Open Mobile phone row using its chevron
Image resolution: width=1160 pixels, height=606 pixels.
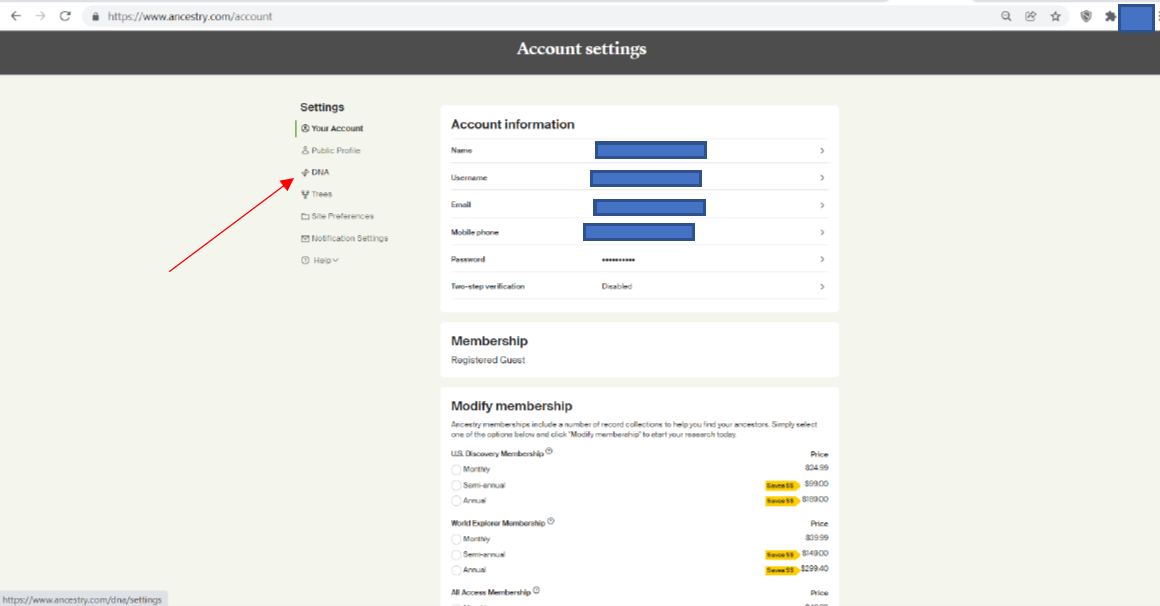(822, 232)
